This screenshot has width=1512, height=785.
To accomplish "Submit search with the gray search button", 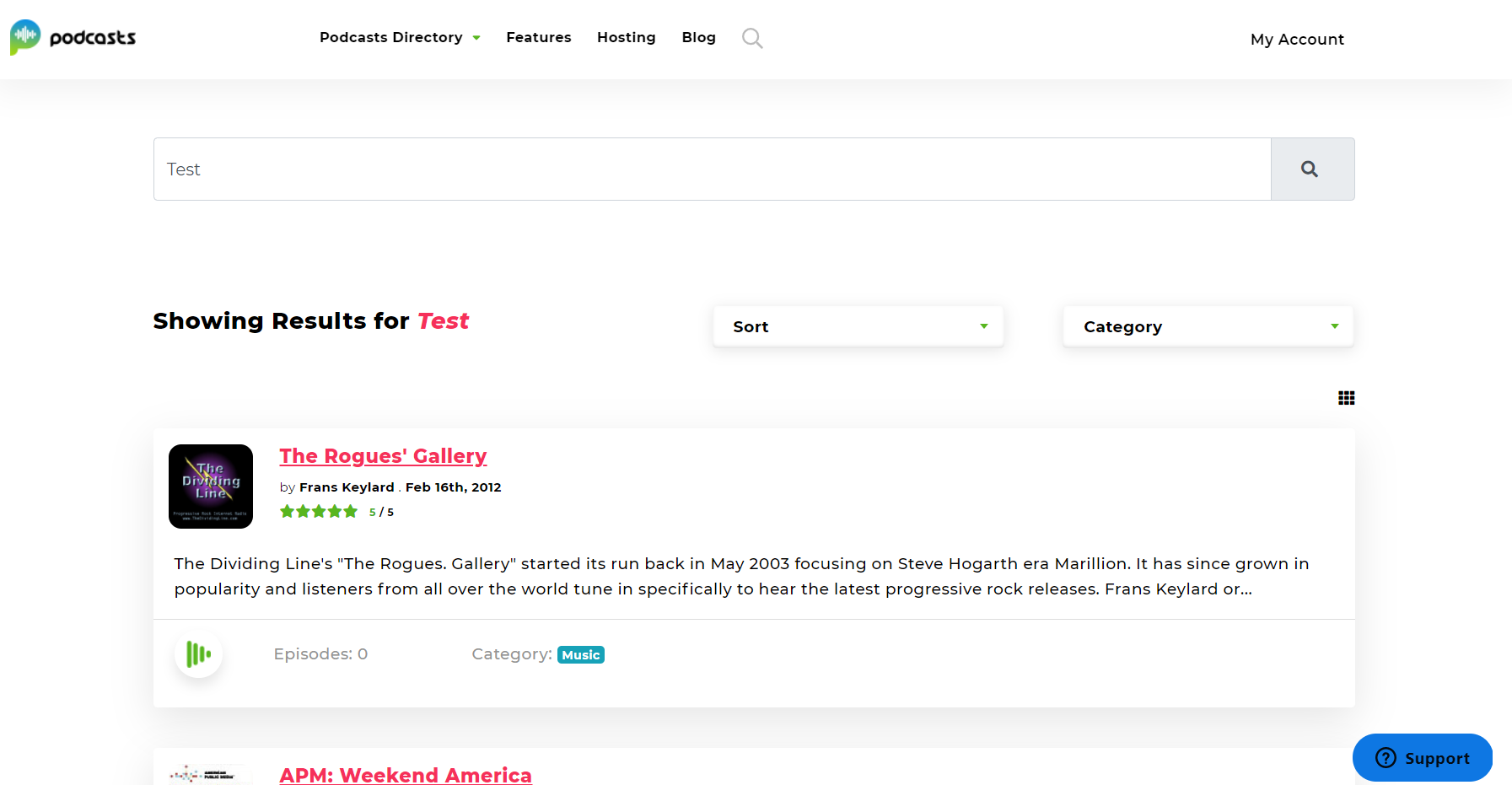I will (x=1312, y=169).
